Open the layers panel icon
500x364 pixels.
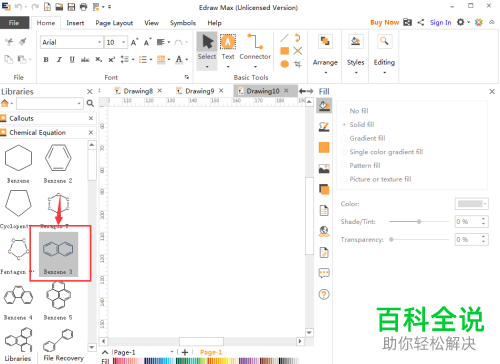[x=324, y=189]
